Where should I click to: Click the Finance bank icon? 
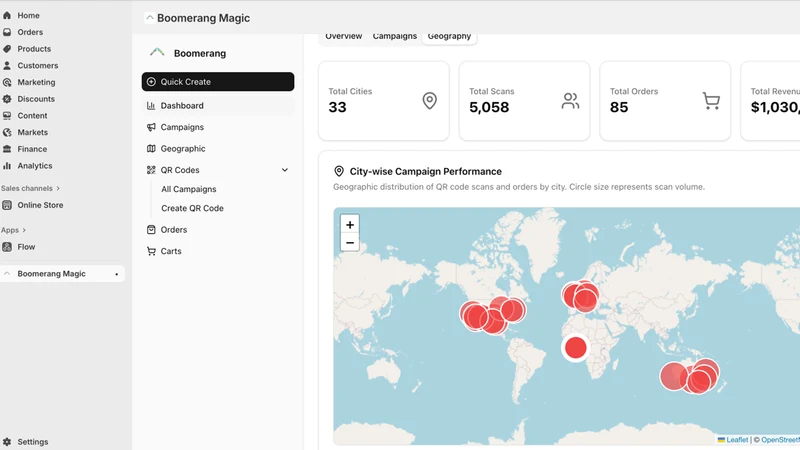coord(7,149)
